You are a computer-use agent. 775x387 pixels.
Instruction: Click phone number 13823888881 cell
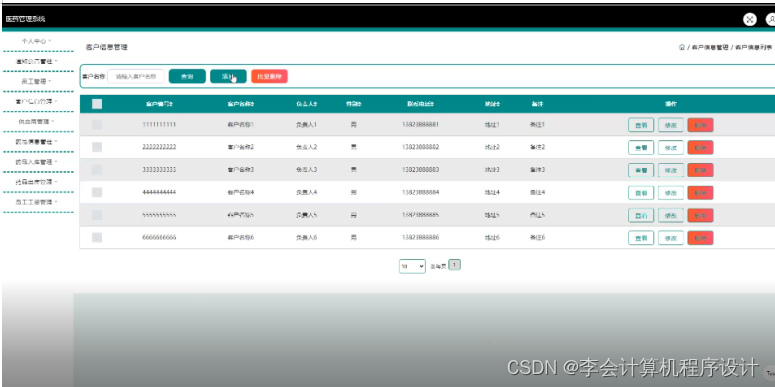click(421, 125)
